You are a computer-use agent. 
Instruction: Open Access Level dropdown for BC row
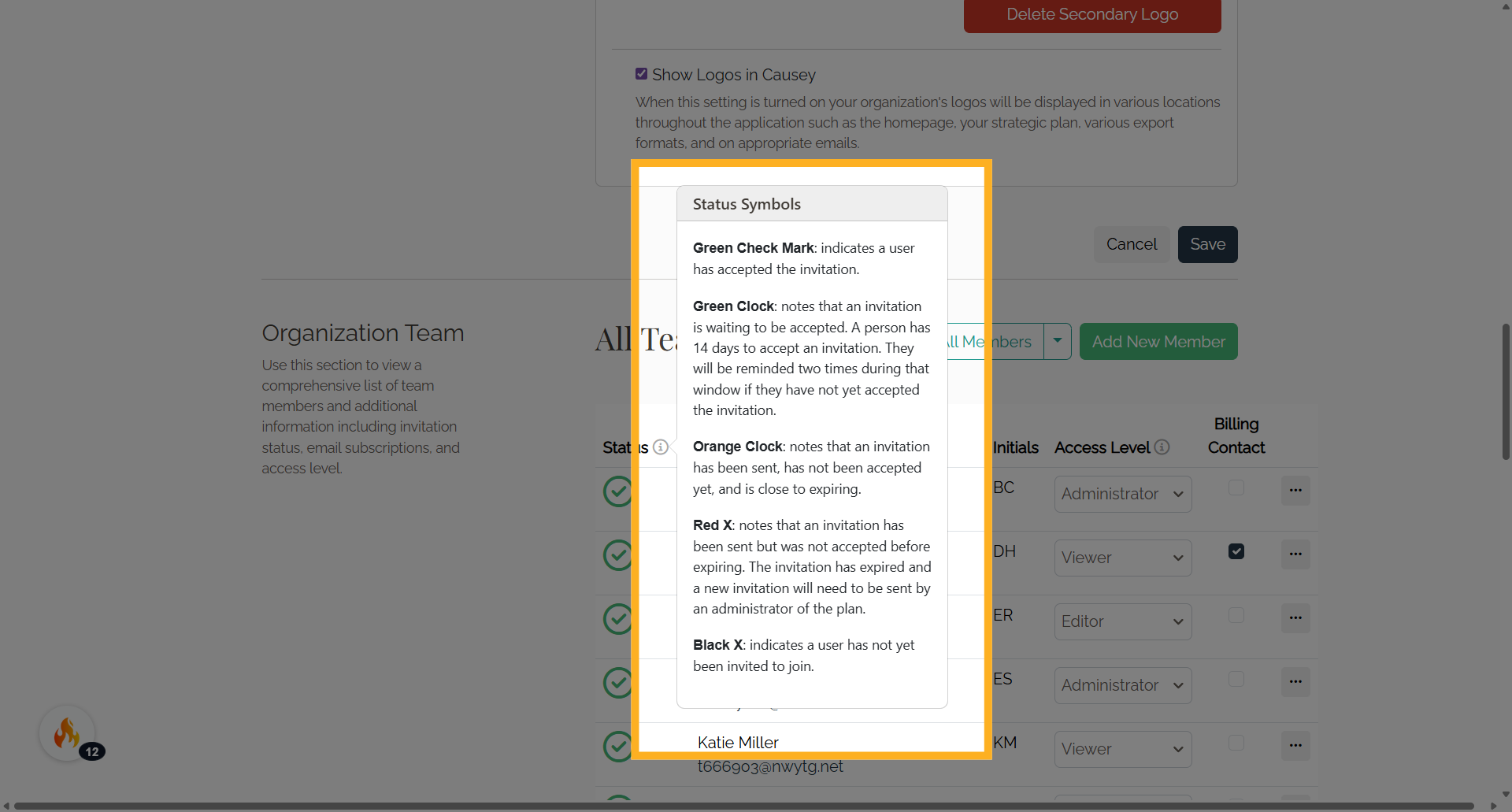1123,494
